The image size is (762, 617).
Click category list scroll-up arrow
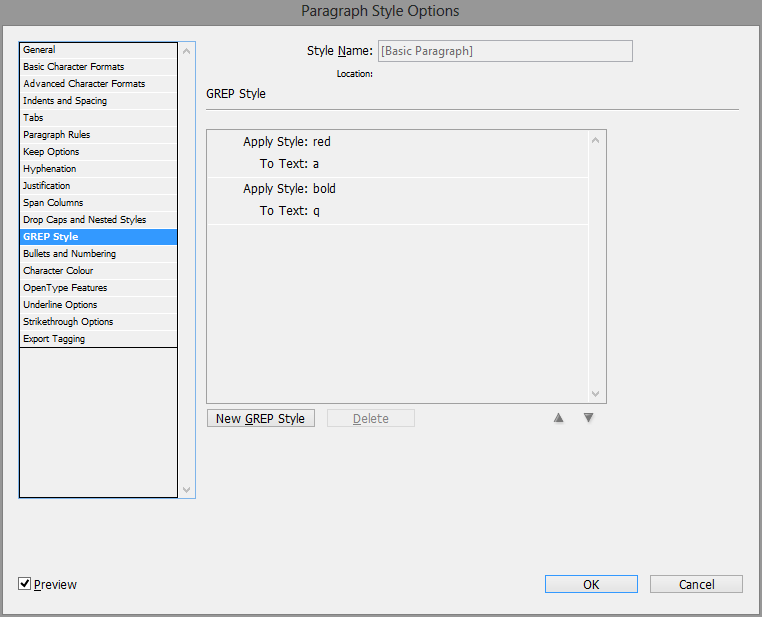(187, 51)
